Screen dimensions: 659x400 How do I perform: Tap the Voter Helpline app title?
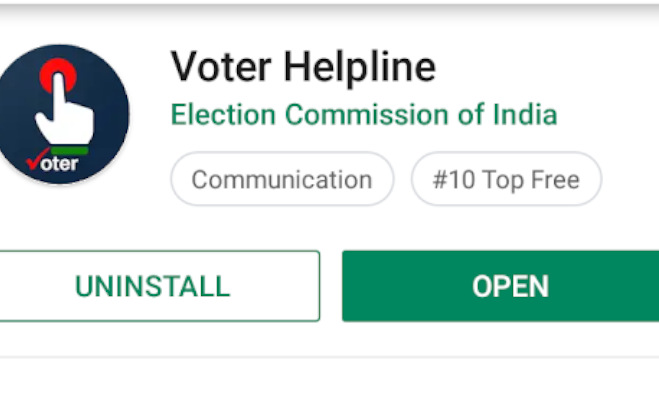[x=303, y=67]
